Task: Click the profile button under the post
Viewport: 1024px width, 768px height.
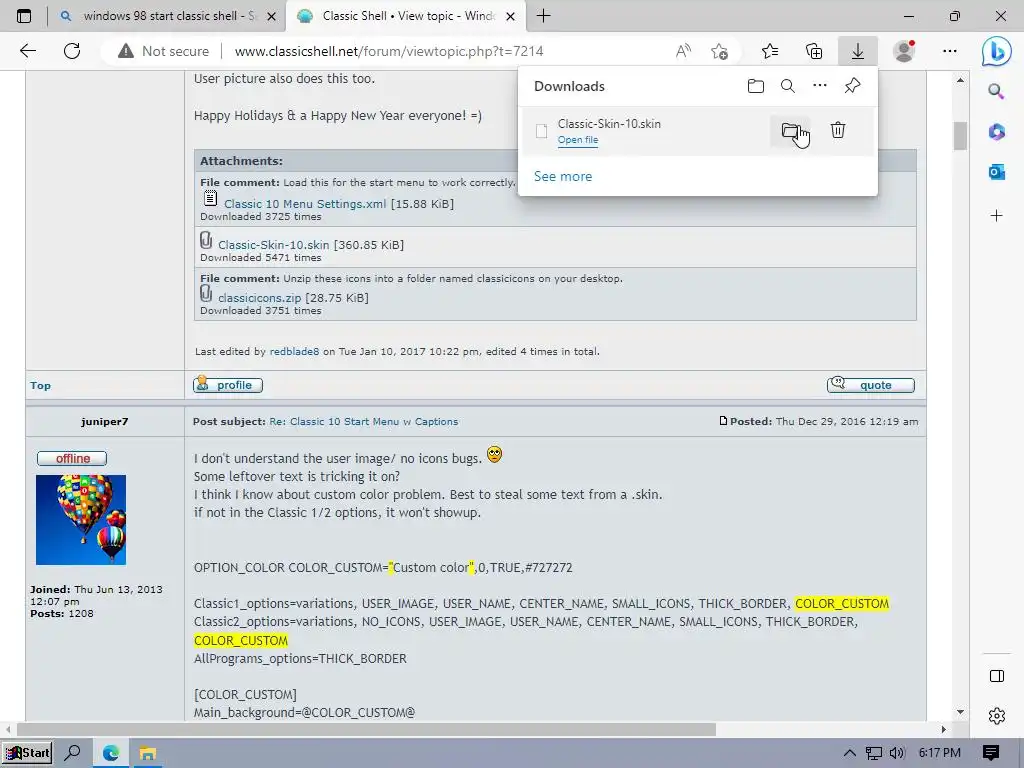Action: 228,385
